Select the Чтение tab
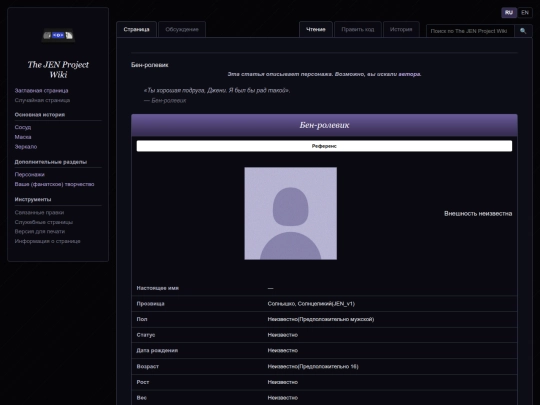This screenshot has width=540, height=405. coord(316,29)
